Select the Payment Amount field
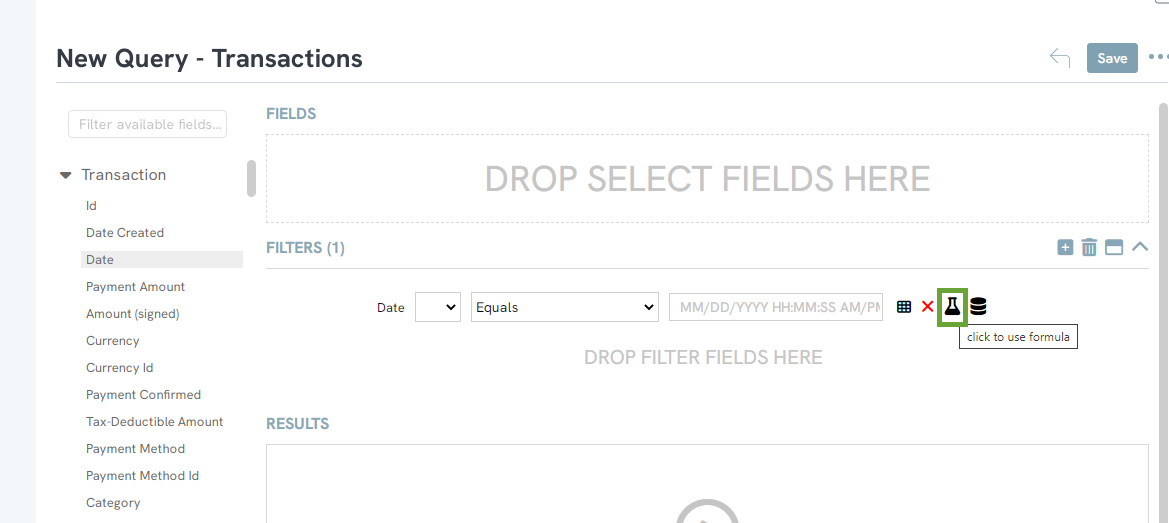Image resolution: width=1169 pixels, height=523 pixels. [136, 287]
